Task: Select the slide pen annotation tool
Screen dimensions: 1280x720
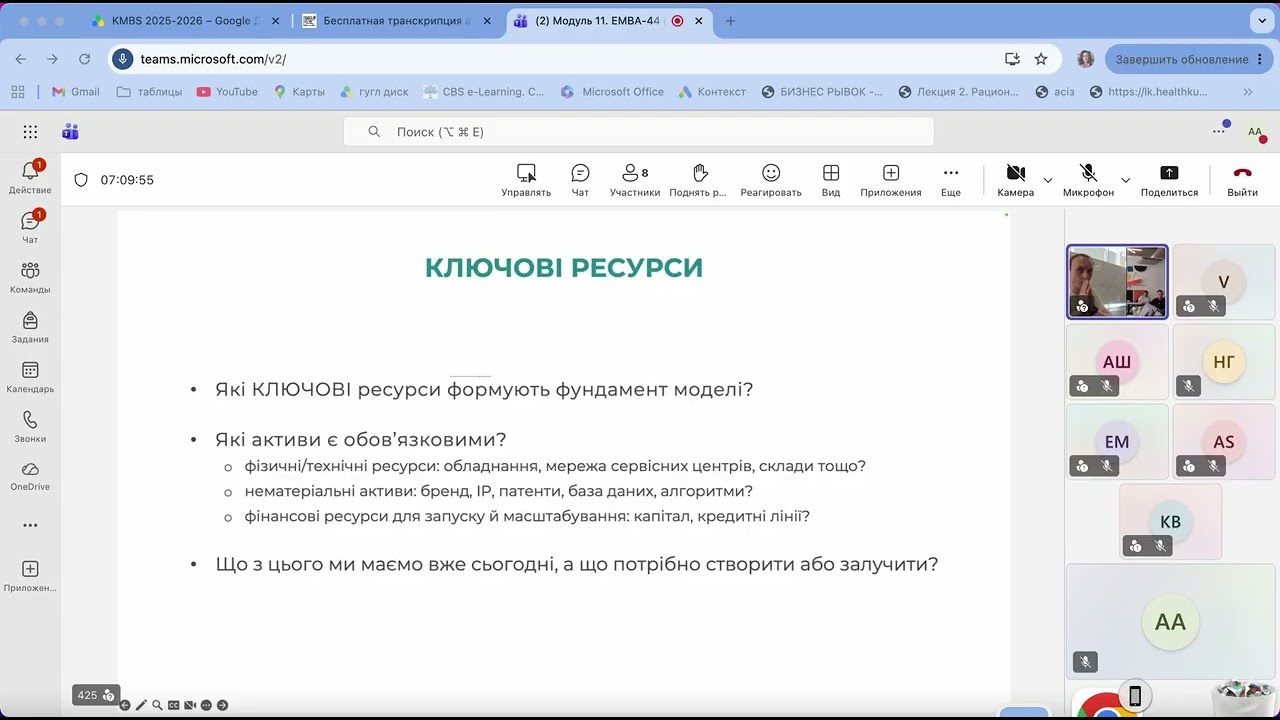Action: click(x=141, y=705)
